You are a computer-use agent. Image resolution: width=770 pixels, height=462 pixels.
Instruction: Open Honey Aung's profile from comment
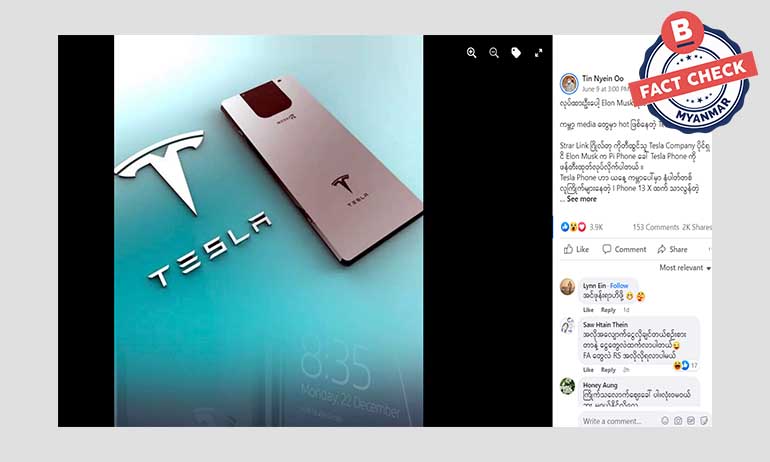pos(600,385)
